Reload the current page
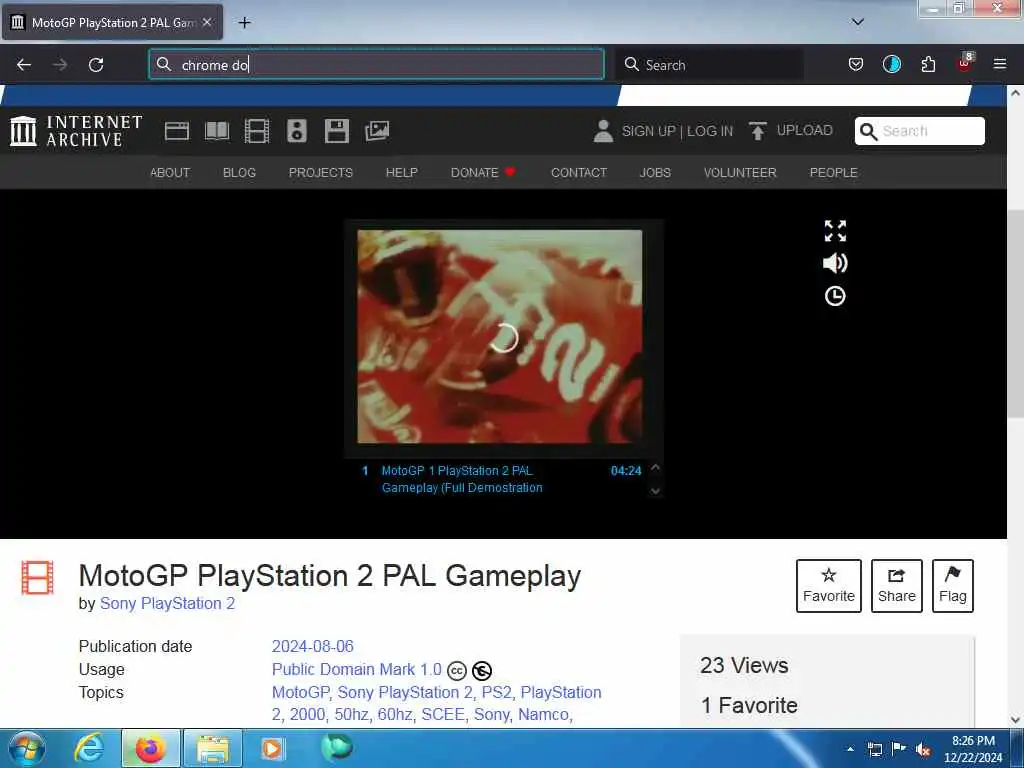Image resolution: width=1024 pixels, height=768 pixels. 96,65
